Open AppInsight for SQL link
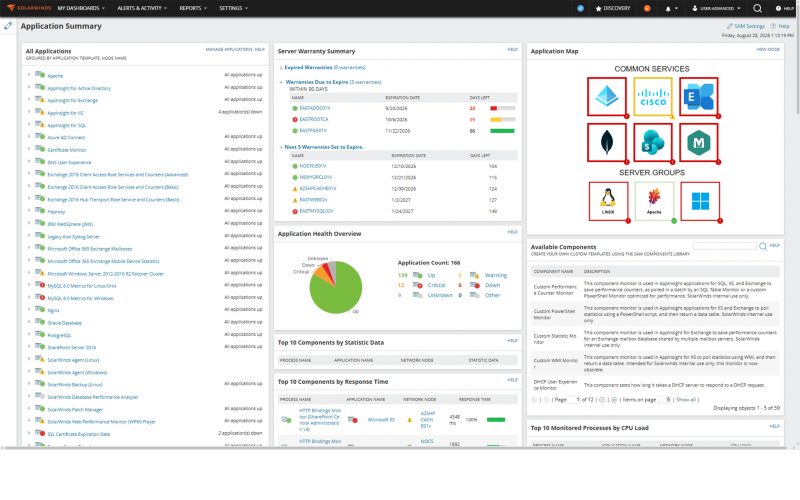Image resolution: width=800 pixels, height=500 pixels. [66, 126]
